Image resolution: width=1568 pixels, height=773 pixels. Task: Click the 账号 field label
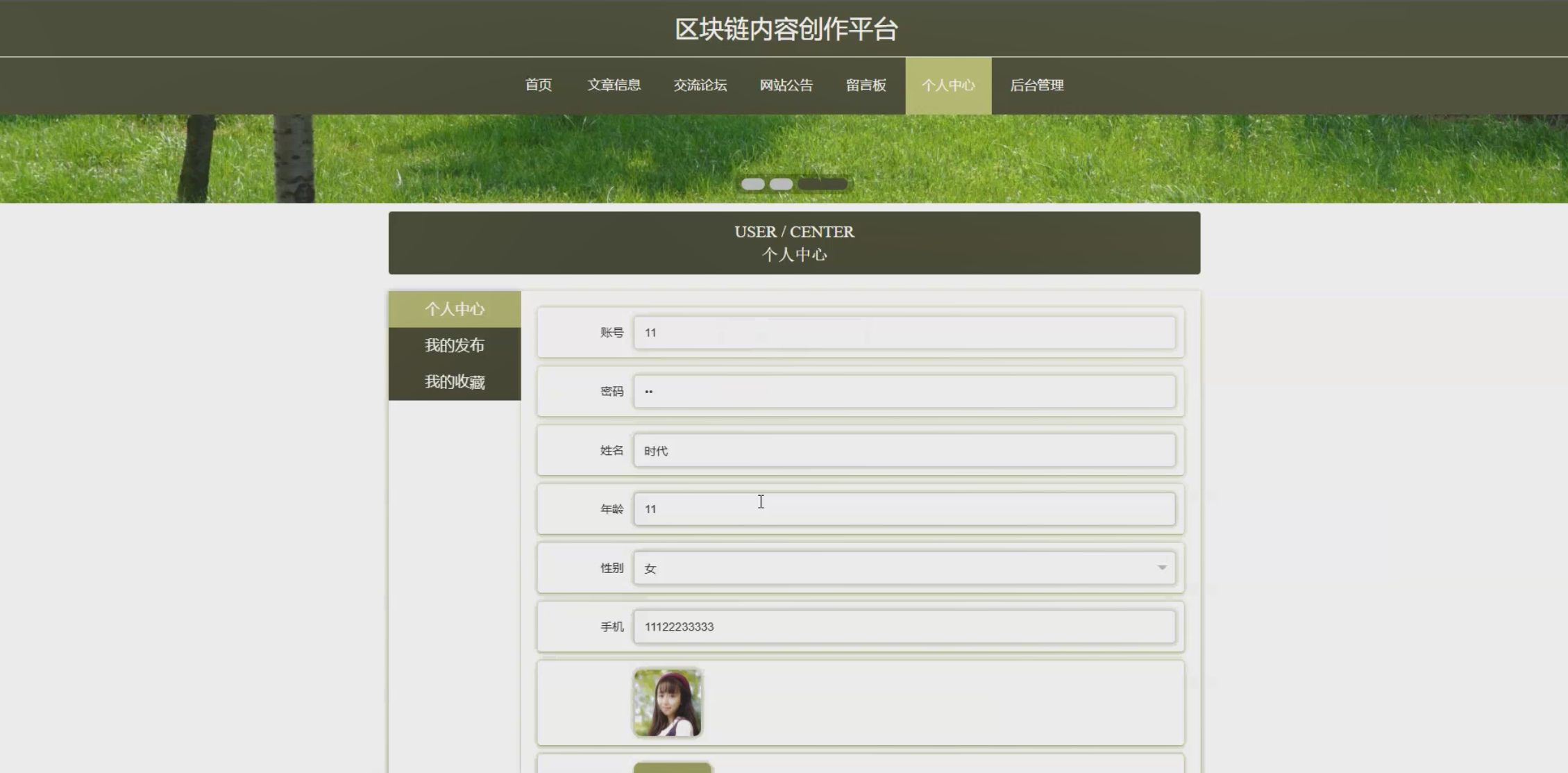tap(612, 333)
